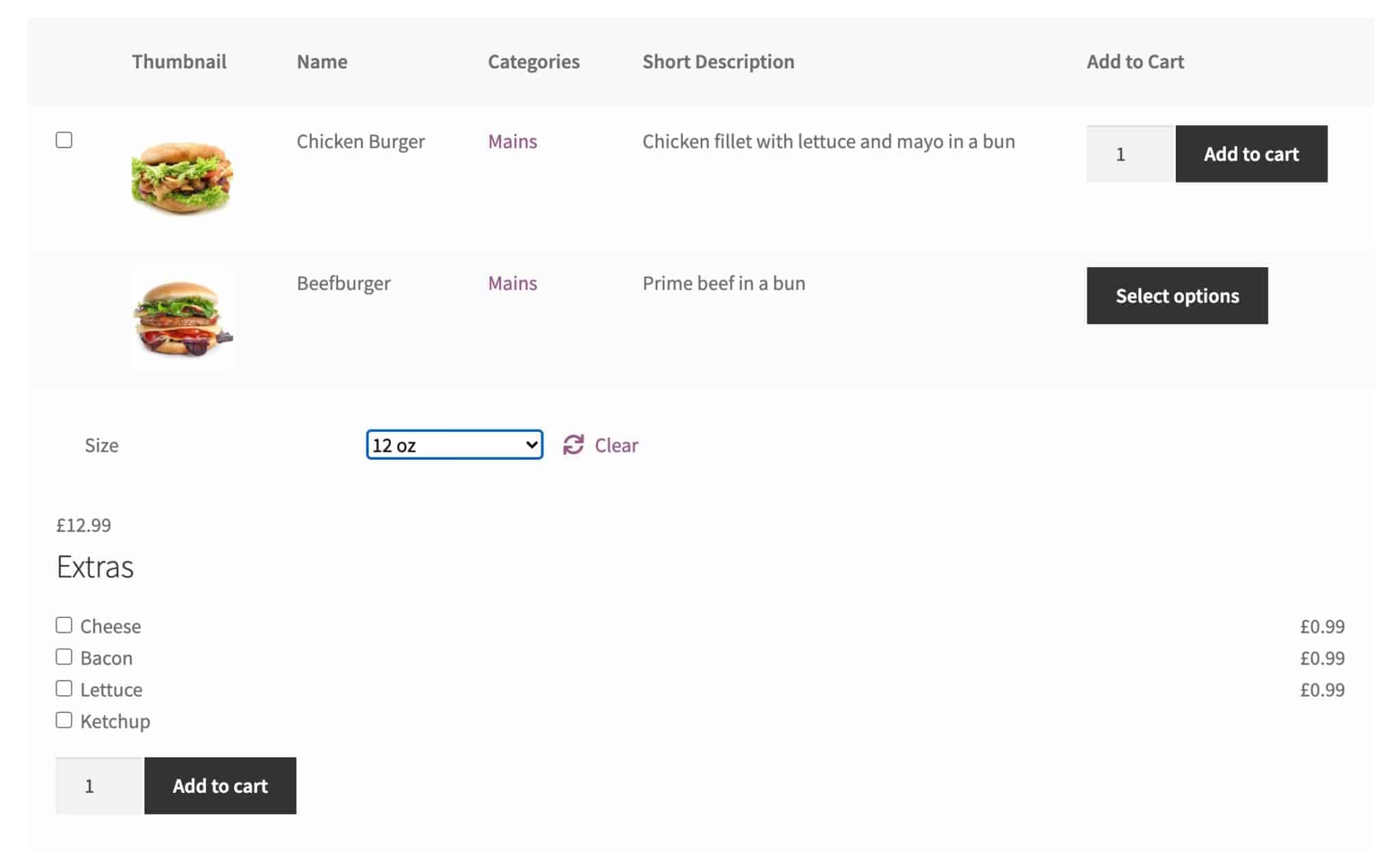Check the Bacon extra option
This screenshot has width=1400, height=851.
pyautogui.click(x=64, y=656)
